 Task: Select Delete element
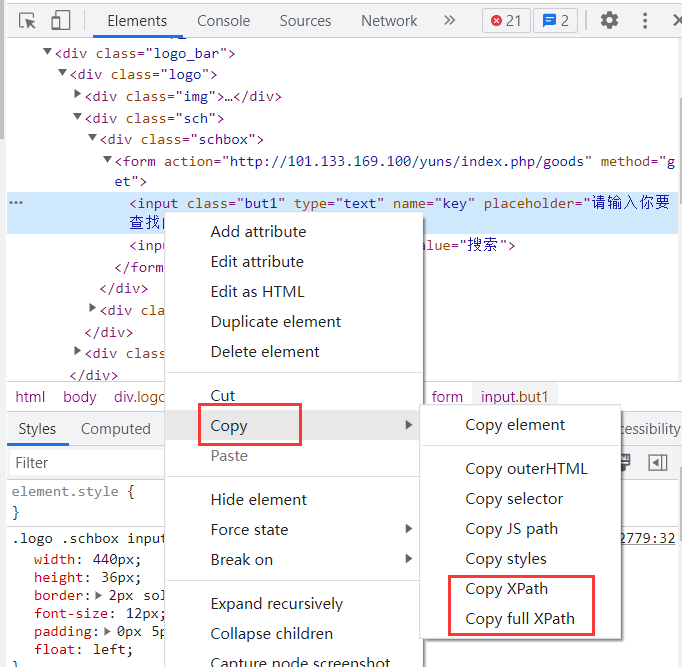pos(265,352)
